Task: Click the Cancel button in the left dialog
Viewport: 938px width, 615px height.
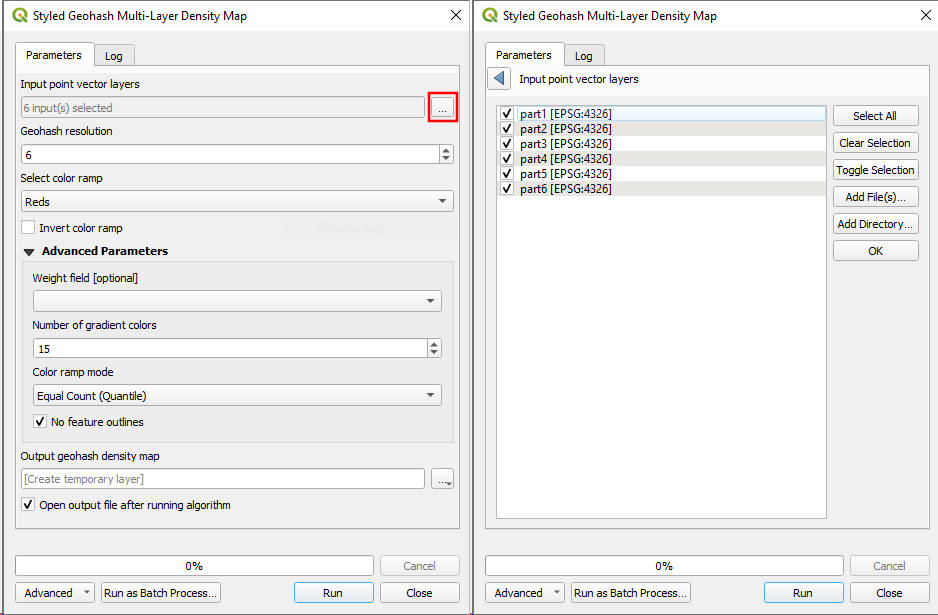Action: click(x=419, y=565)
